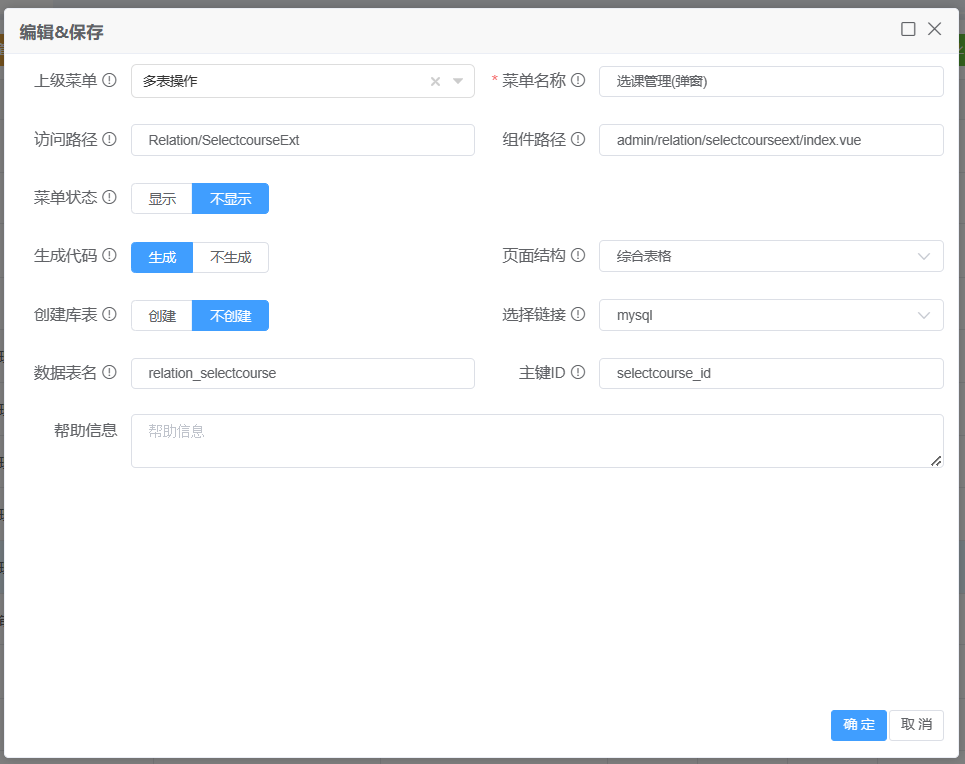
Task: Clear the 上级菜单 selection with the X icon
Action: (435, 82)
